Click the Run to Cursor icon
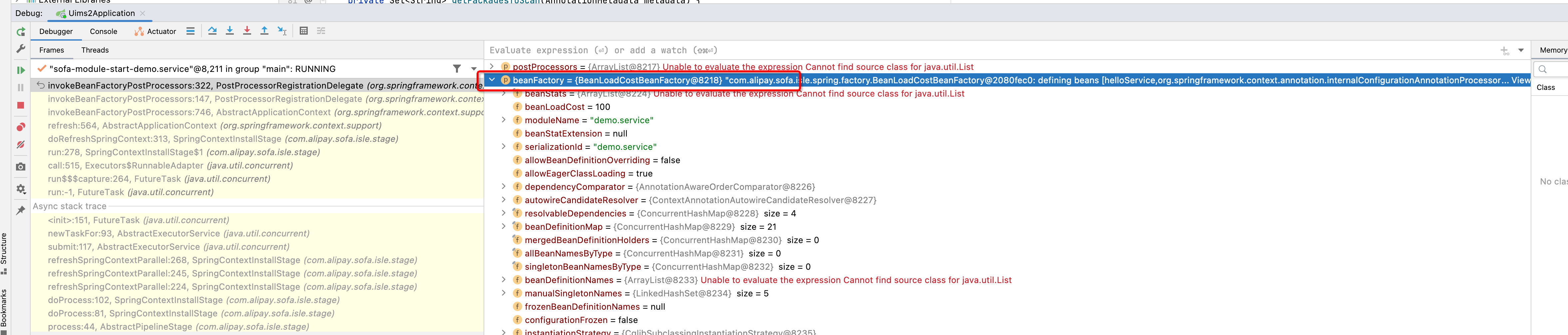The width and height of the screenshot is (1568, 335). tap(282, 31)
